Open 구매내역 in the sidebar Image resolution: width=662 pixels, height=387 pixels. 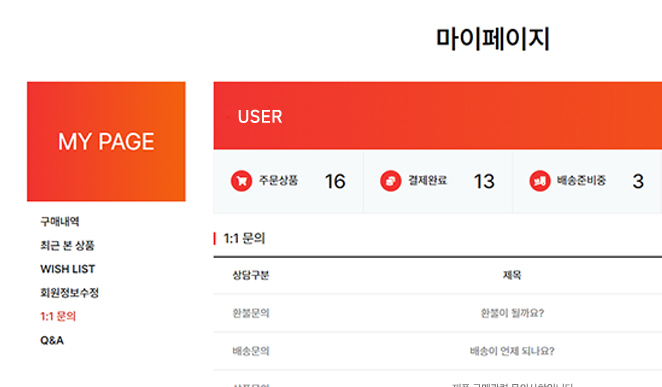coord(60,222)
